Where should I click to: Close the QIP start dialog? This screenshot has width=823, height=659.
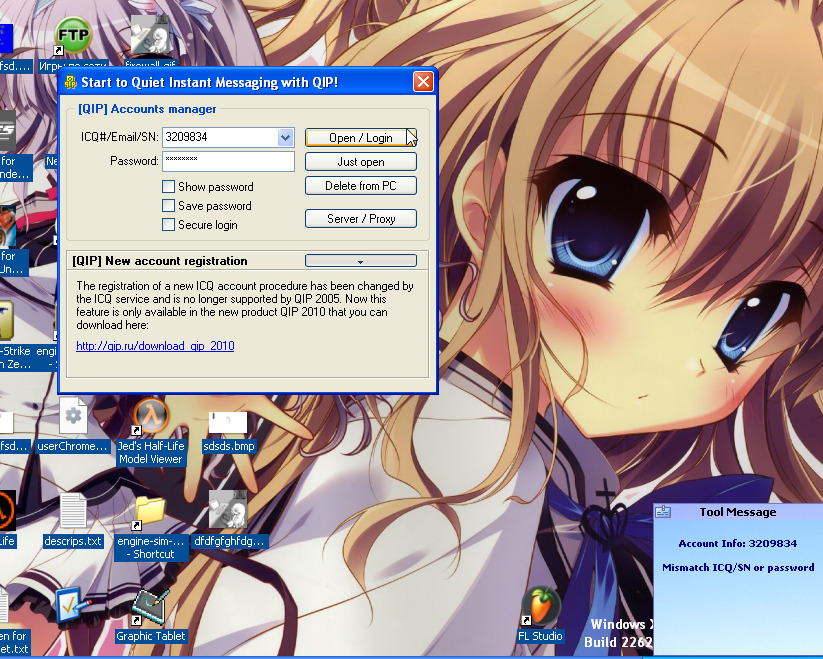coord(423,82)
